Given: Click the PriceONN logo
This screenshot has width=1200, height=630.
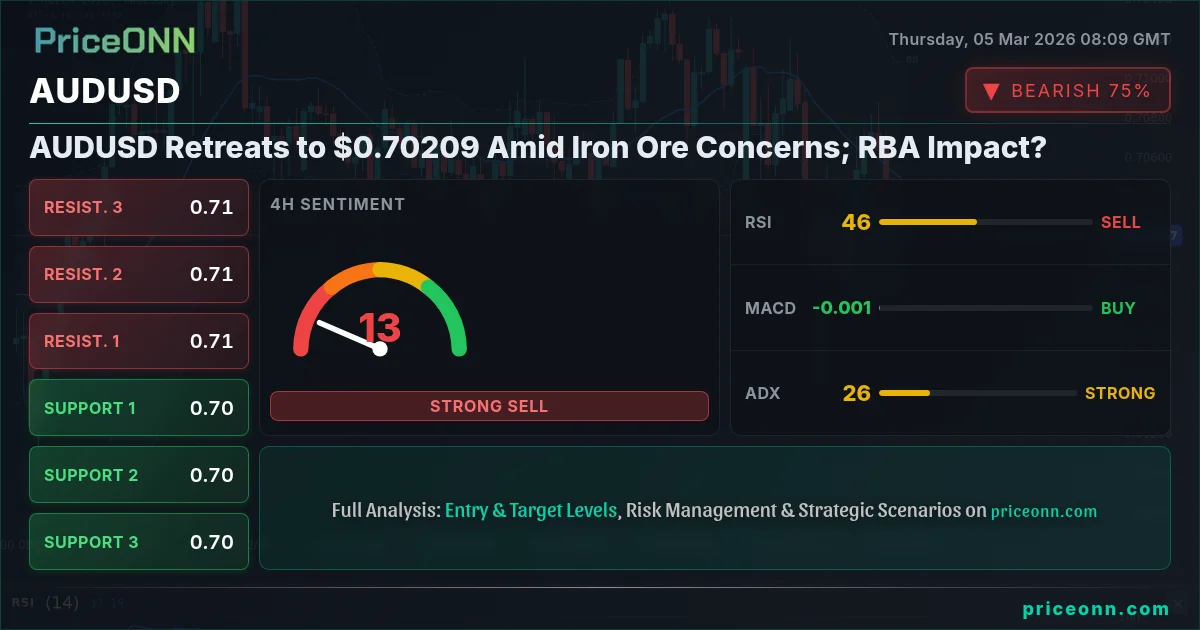Looking at the screenshot, I should click(115, 40).
